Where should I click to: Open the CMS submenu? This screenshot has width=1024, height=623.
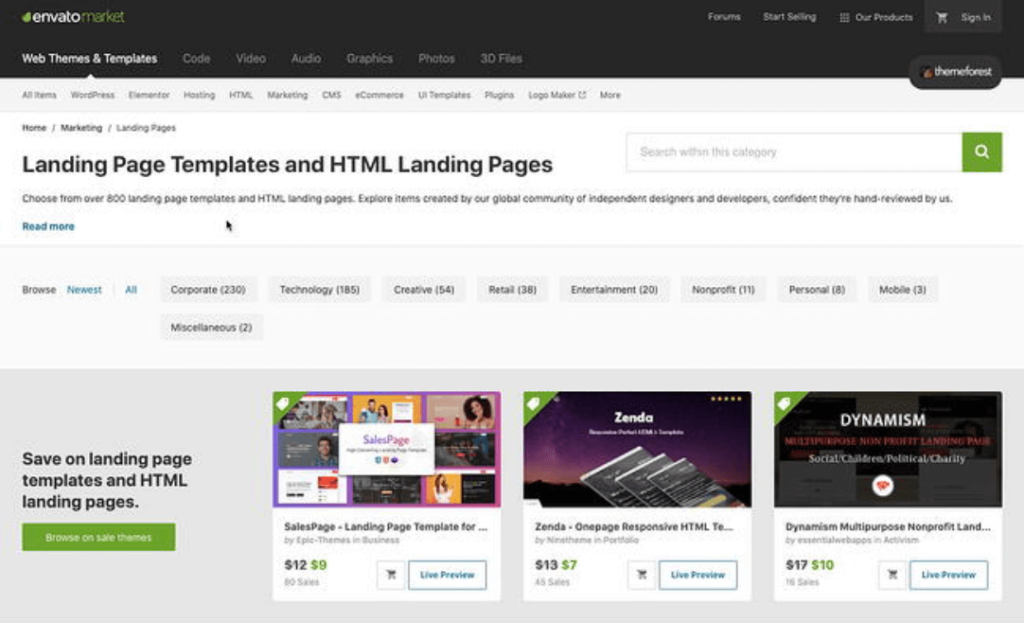click(331, 95)
